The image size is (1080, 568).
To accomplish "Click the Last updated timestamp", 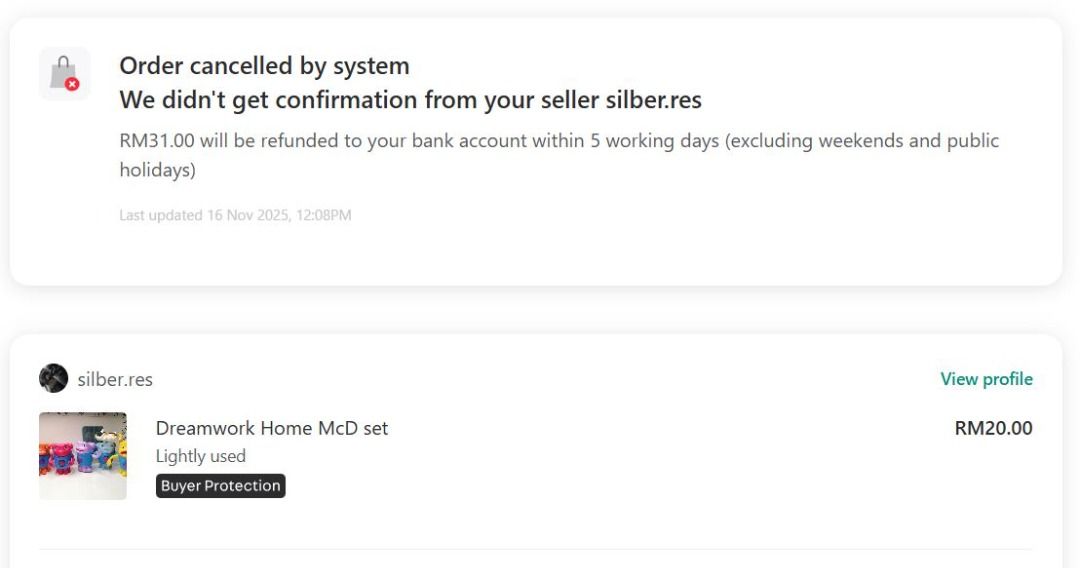I will [x=235, y=215].
